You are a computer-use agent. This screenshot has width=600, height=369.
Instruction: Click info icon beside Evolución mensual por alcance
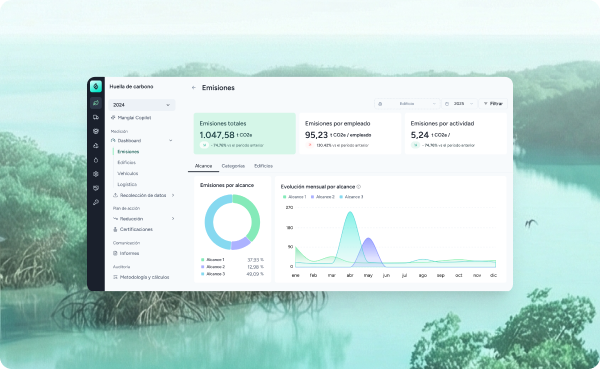[359, 187]
